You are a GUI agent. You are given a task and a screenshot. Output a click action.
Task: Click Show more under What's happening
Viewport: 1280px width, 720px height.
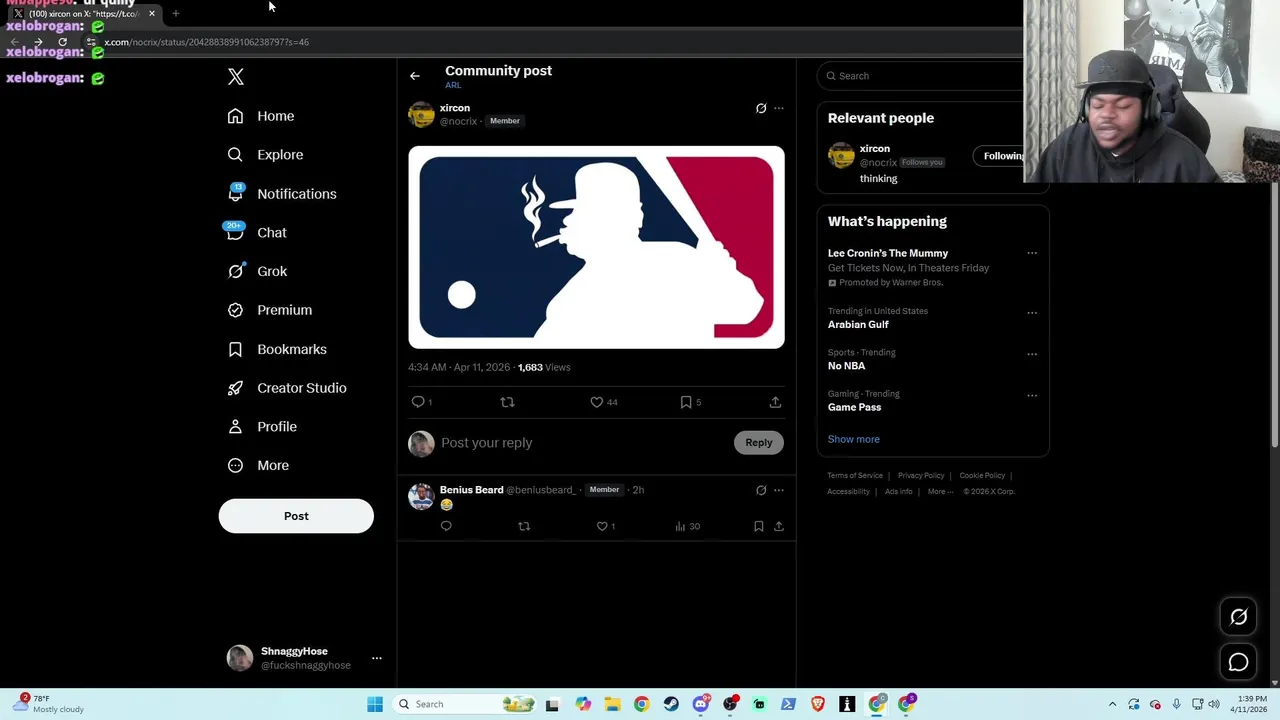click(x=853, y=439)
